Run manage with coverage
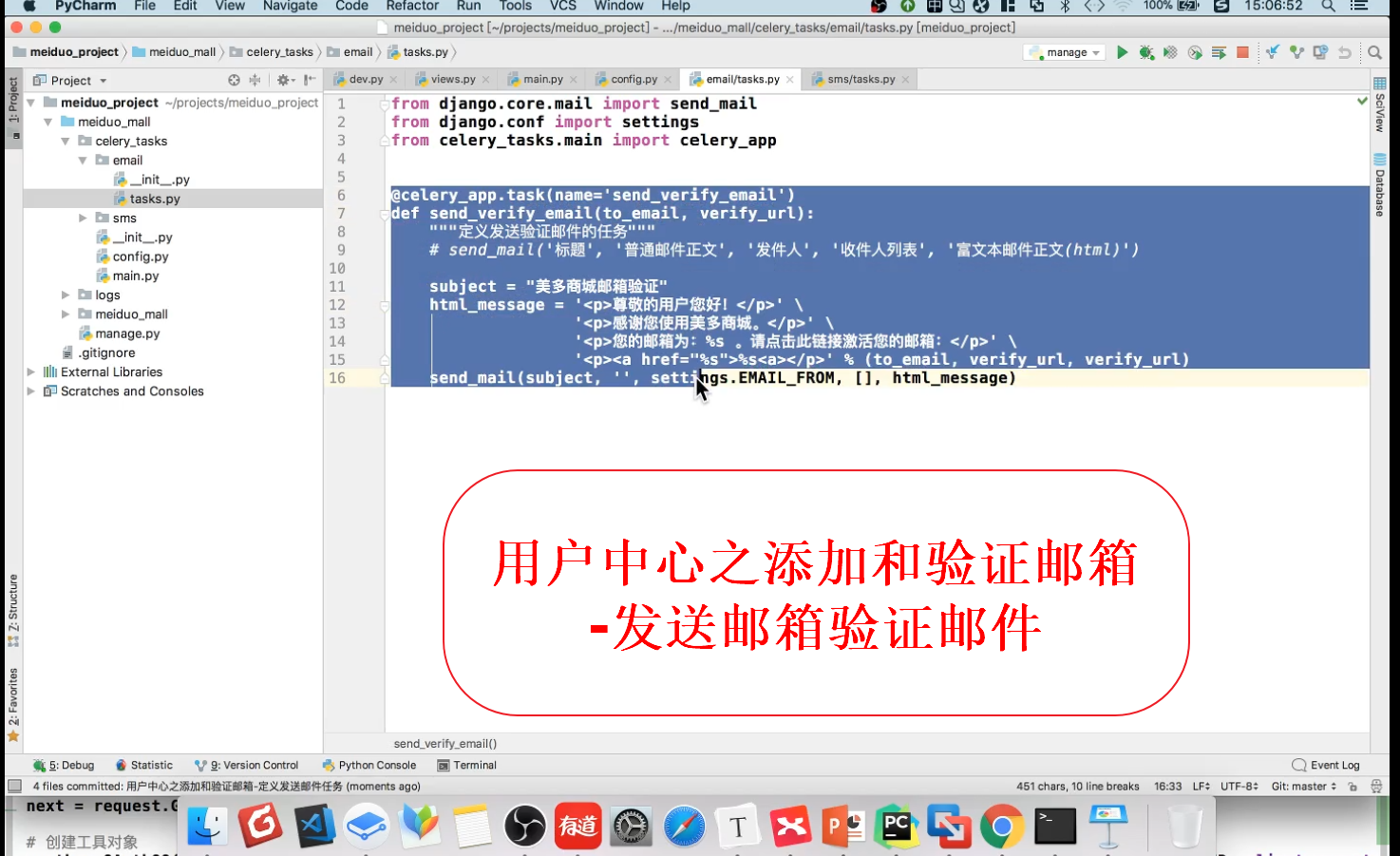This screenshot has height=856, width=1400. pos(1170,52)
